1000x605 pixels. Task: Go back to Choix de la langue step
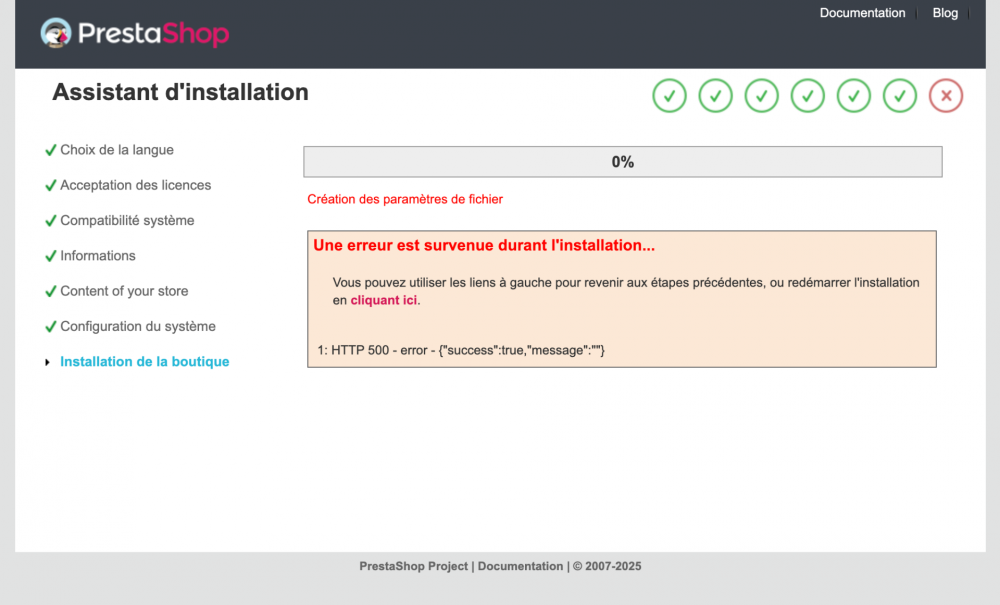[117, 150]
